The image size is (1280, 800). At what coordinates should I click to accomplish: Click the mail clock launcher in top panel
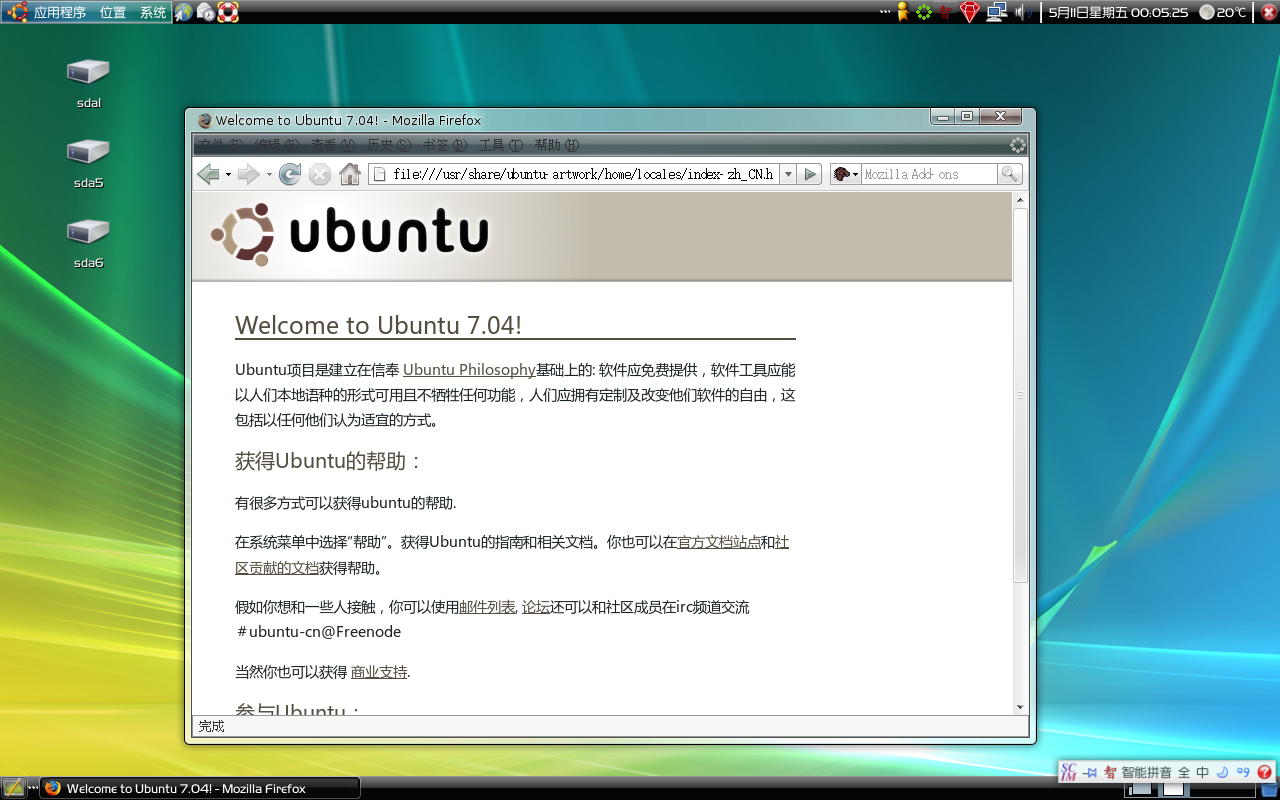(x=206, y=12)
